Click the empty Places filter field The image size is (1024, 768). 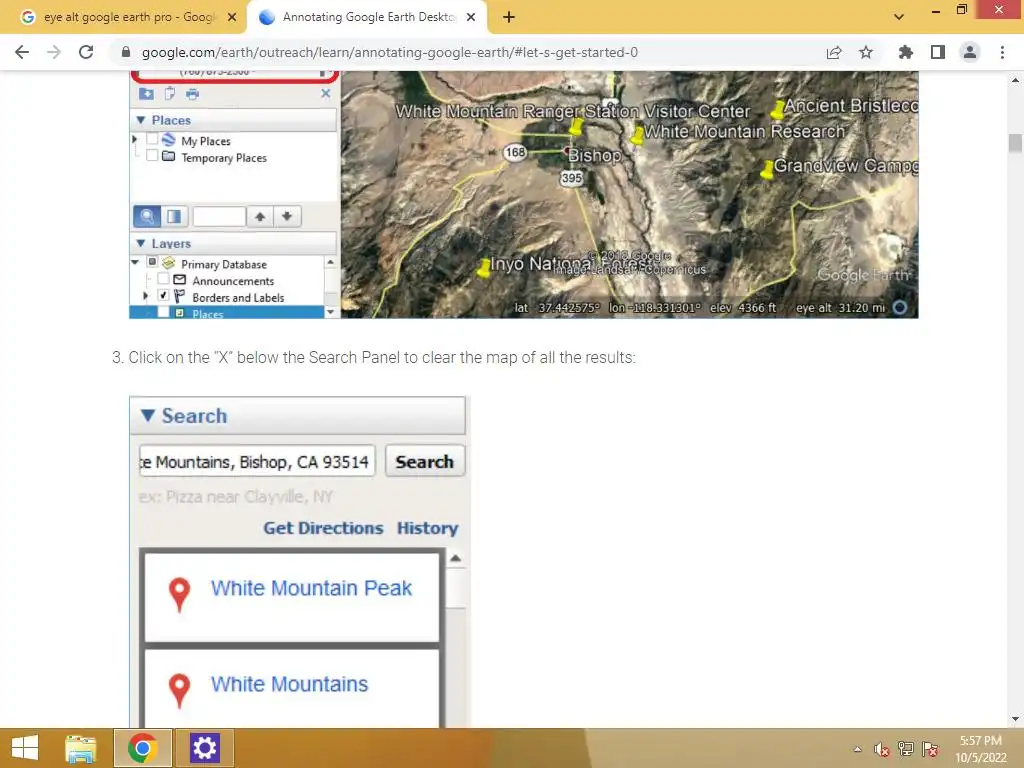point(219,216)
